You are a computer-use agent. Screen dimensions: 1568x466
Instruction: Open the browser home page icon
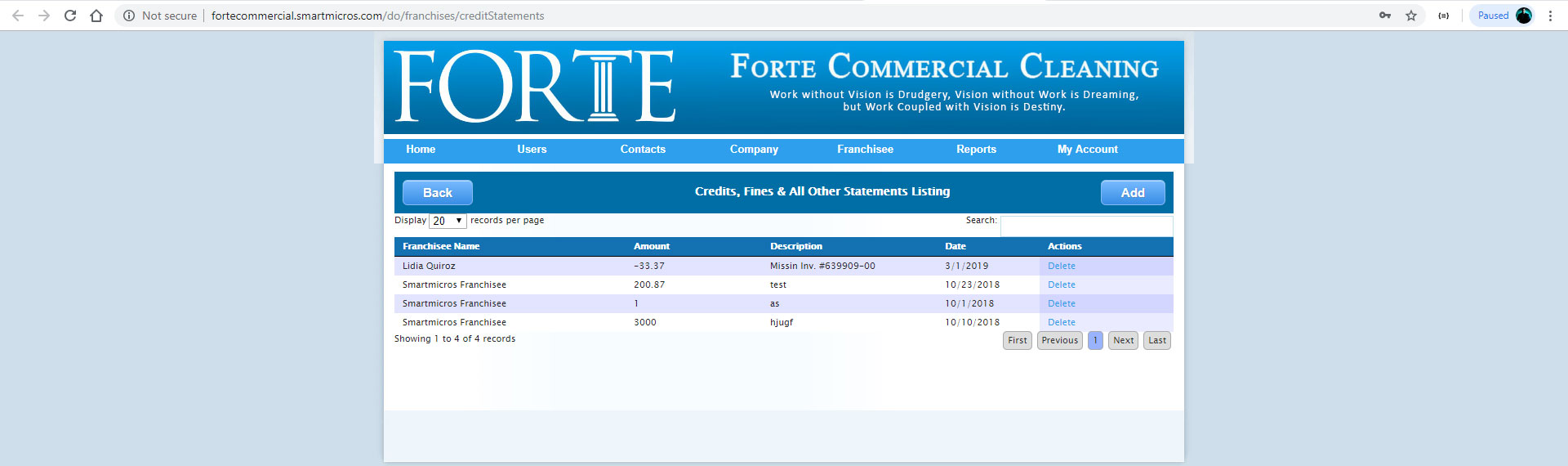96,16
